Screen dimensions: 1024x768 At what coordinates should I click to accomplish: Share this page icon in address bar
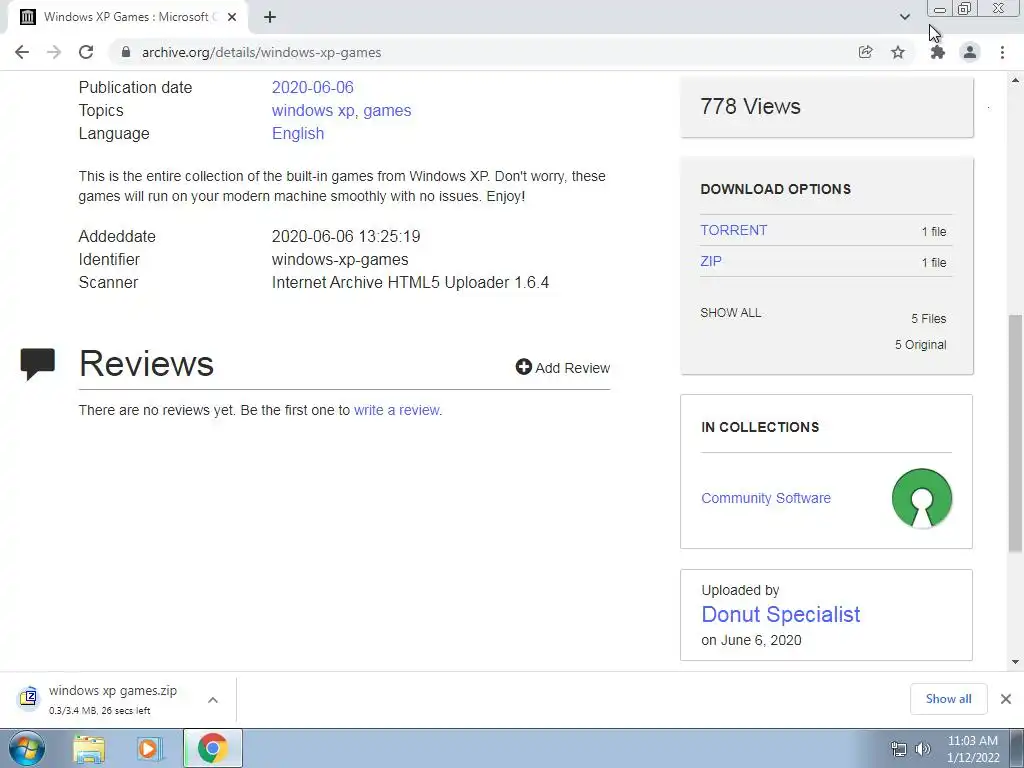click(865, 52)
